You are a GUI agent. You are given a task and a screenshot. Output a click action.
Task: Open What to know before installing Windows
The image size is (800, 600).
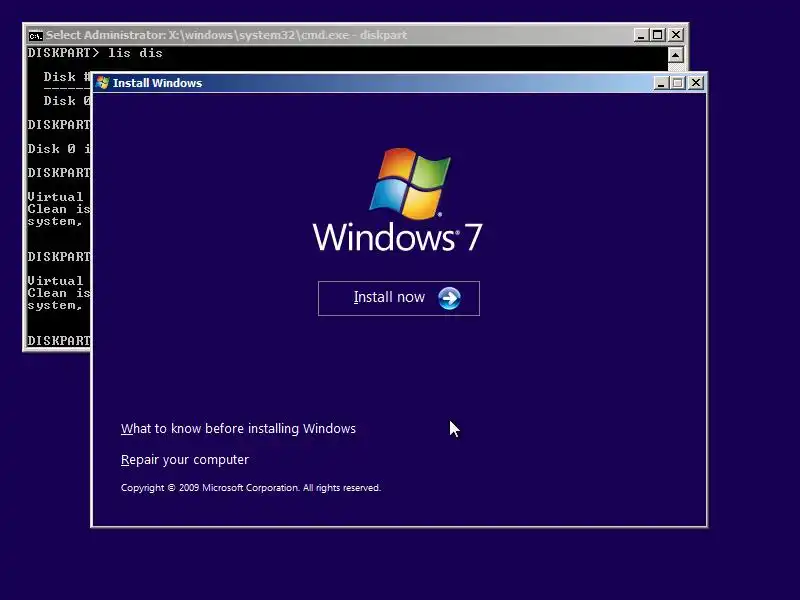point(238,429)
